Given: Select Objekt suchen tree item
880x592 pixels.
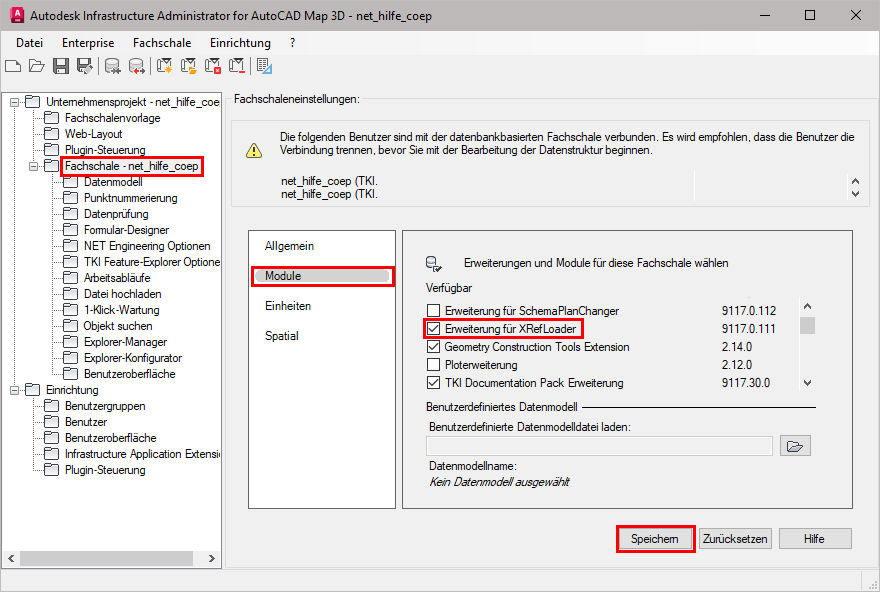Looking at the screenshot, I should tap(118, 326).
